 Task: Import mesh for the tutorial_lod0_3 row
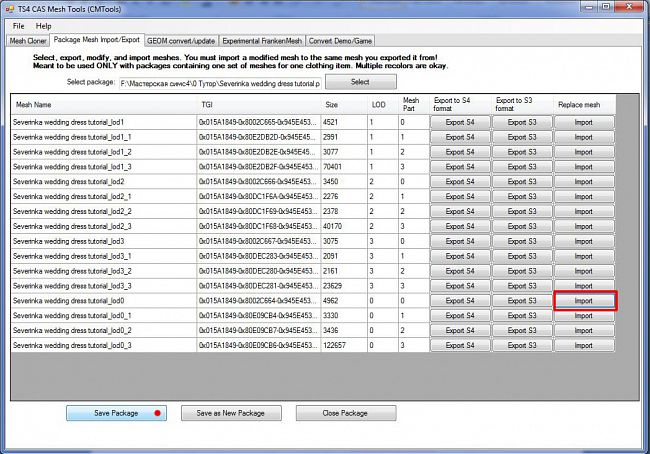pyautogui.click(x=584, y=345)
